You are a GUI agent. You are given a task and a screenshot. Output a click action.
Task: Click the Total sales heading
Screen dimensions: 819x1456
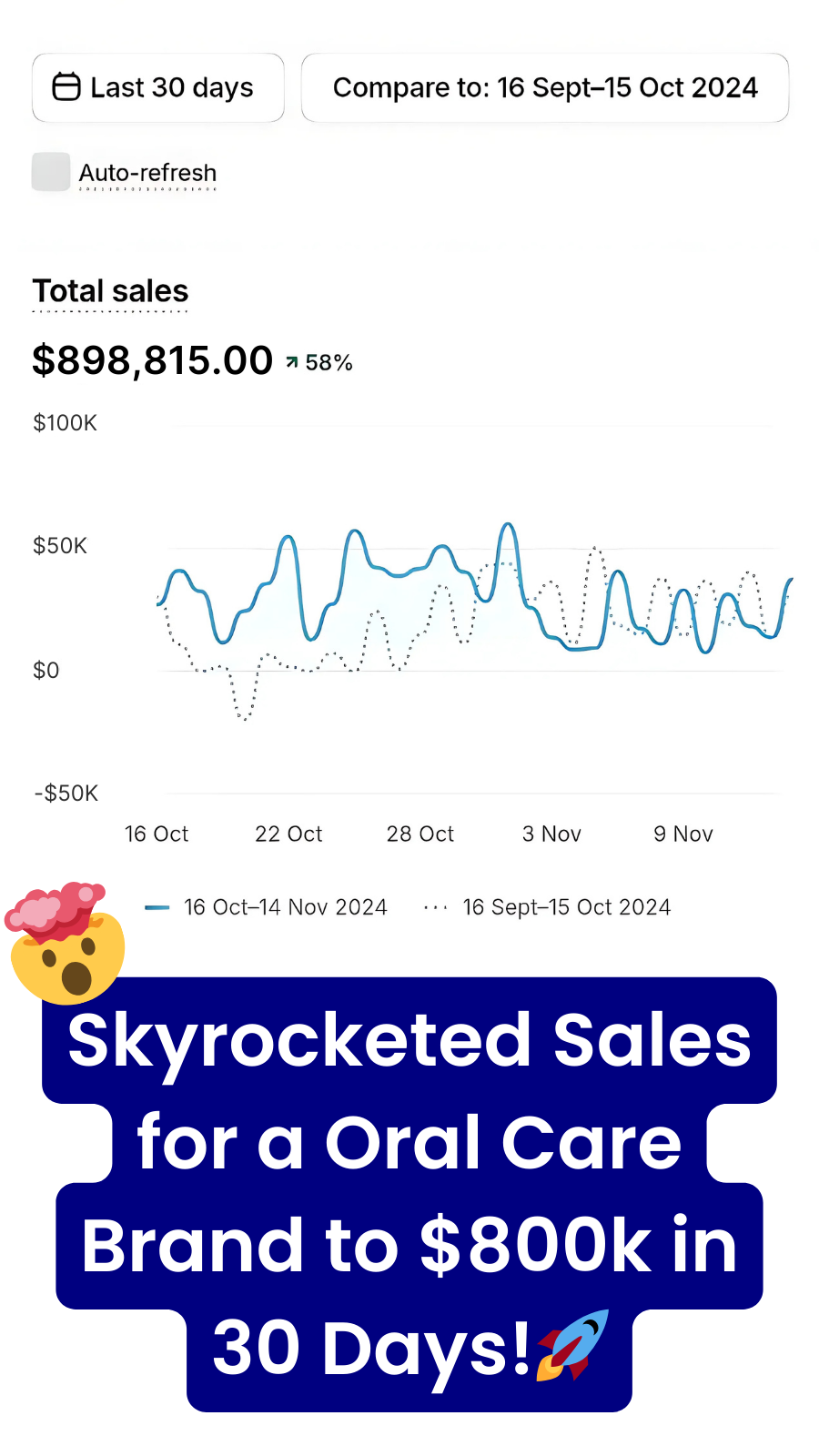(110, 291)
